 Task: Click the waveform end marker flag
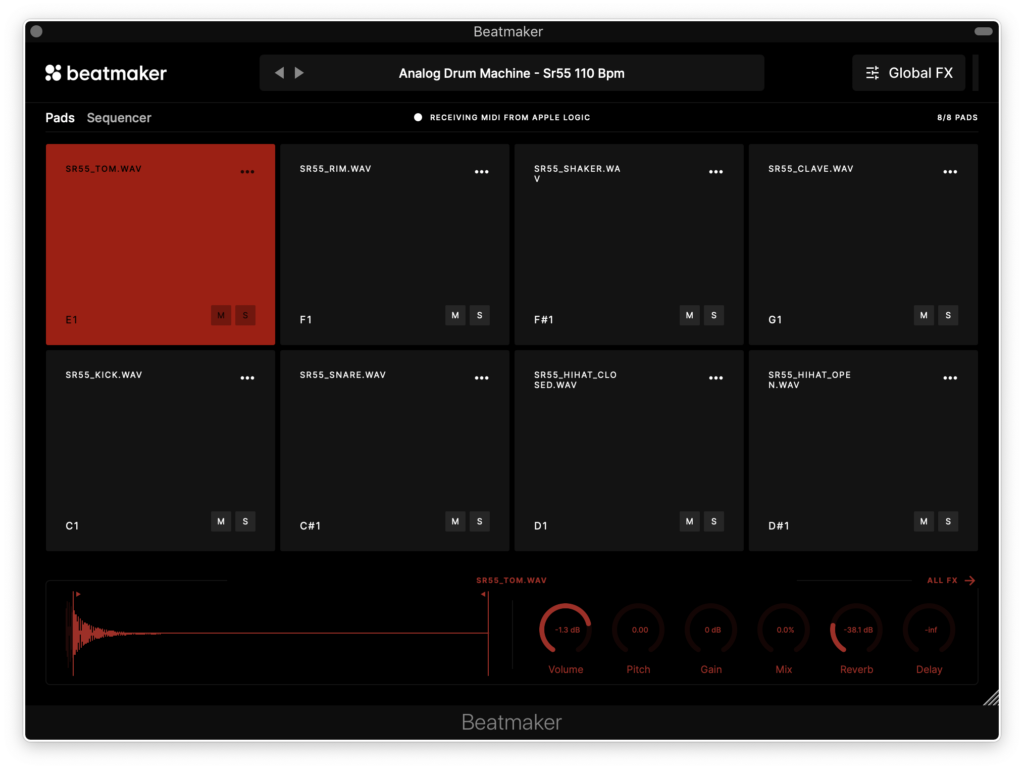tap(484, 594)
